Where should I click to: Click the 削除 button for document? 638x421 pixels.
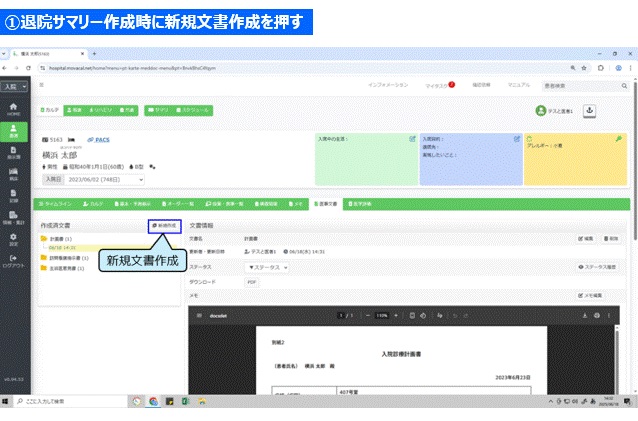click(x=611, y=239)
